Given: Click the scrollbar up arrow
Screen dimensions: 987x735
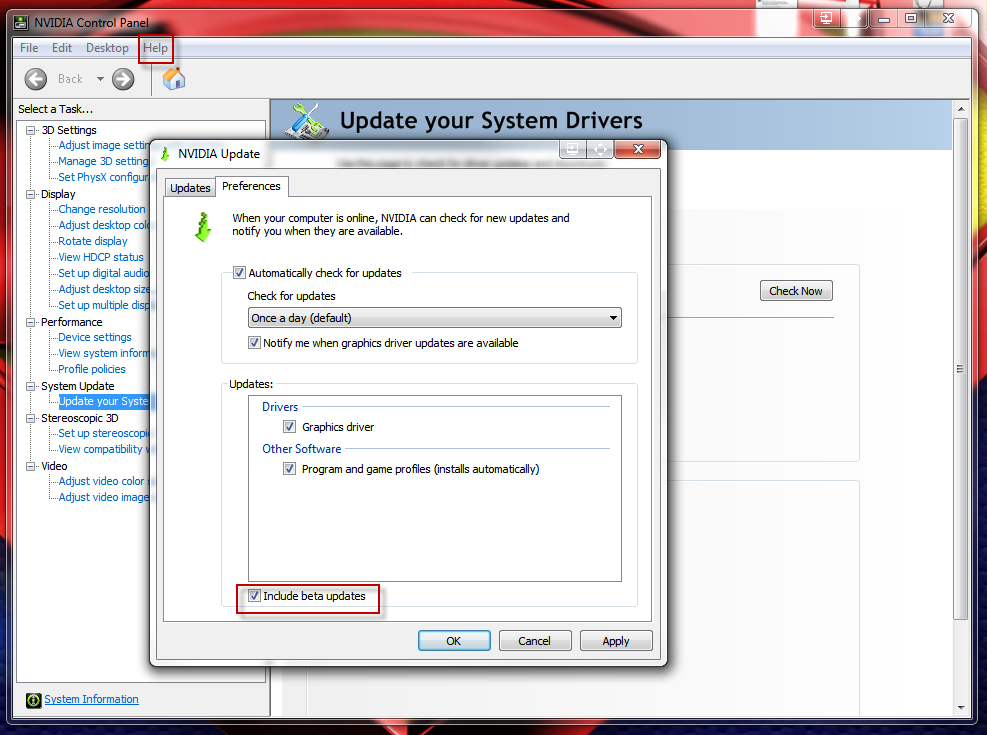Looking at the screenshot, I should point(961,109).
